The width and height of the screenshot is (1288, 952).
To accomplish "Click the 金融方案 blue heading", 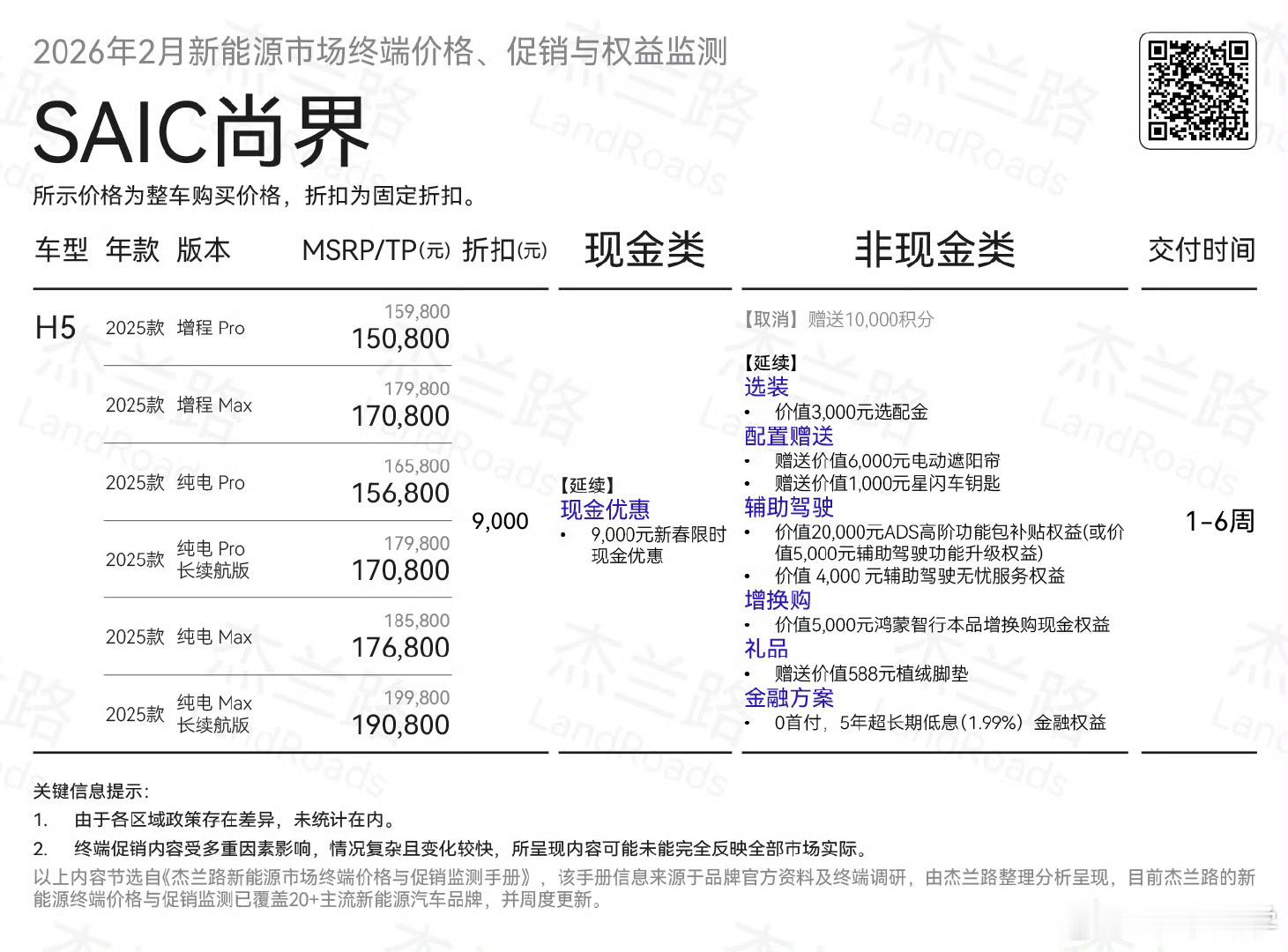I will point(789,698).
